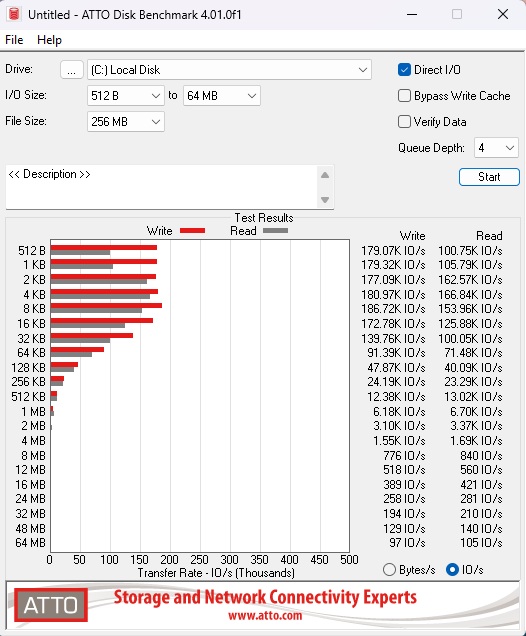
Task: Select the IO/s radio button
Action: tap(452, 569)
